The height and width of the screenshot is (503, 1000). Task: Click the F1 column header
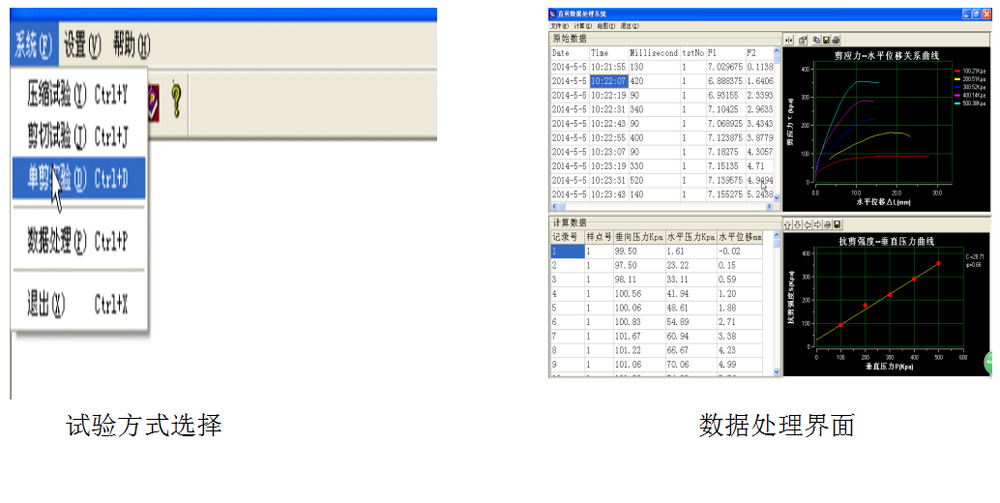726,53
